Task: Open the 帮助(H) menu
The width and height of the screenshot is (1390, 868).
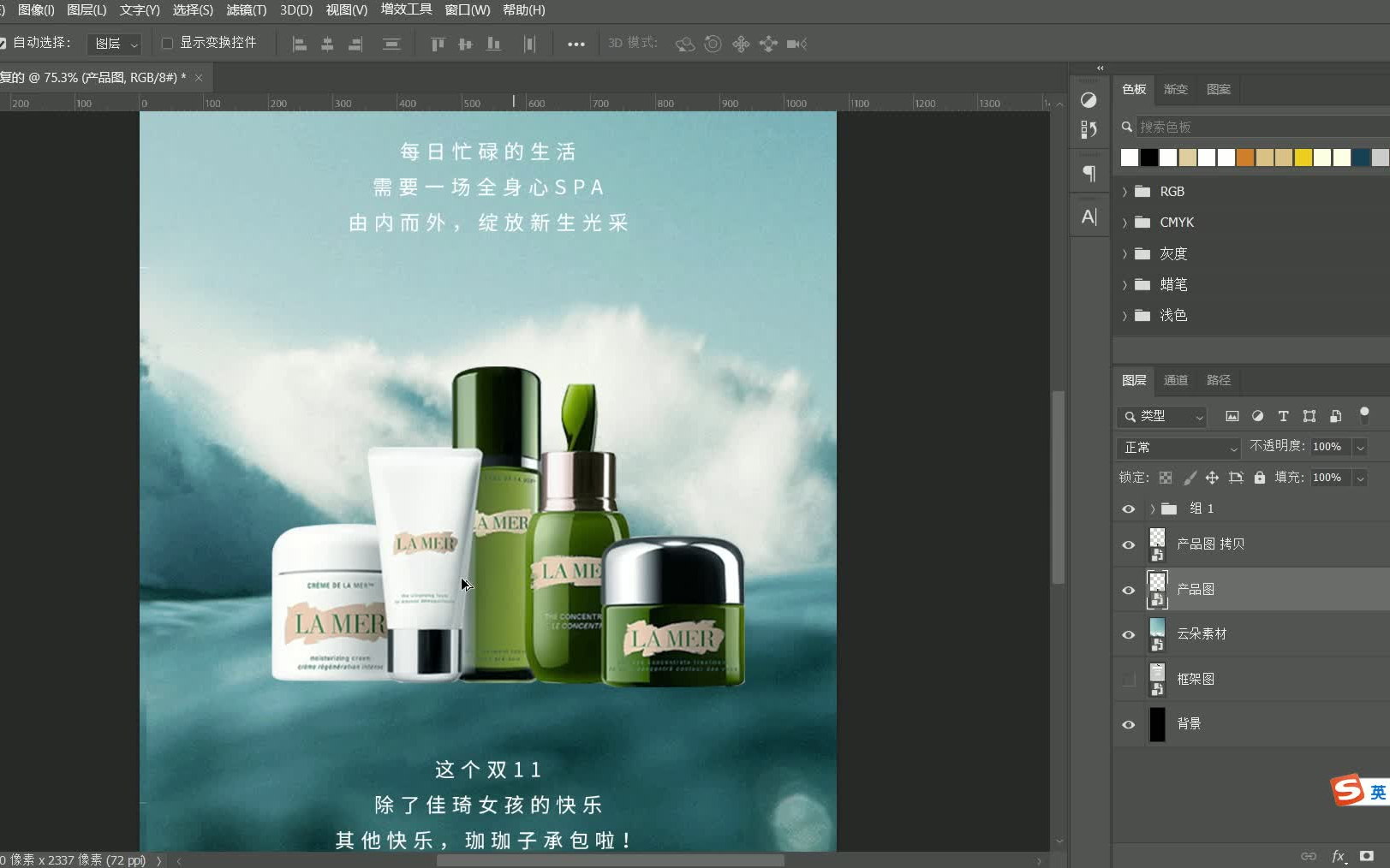Action: point(524,10)
